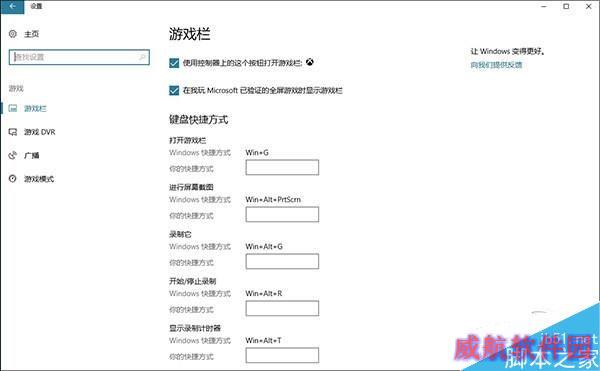The height and width of the screenshot is (371, 600).
Task: Go back with the title bar arrow
Action: (12, 7)
